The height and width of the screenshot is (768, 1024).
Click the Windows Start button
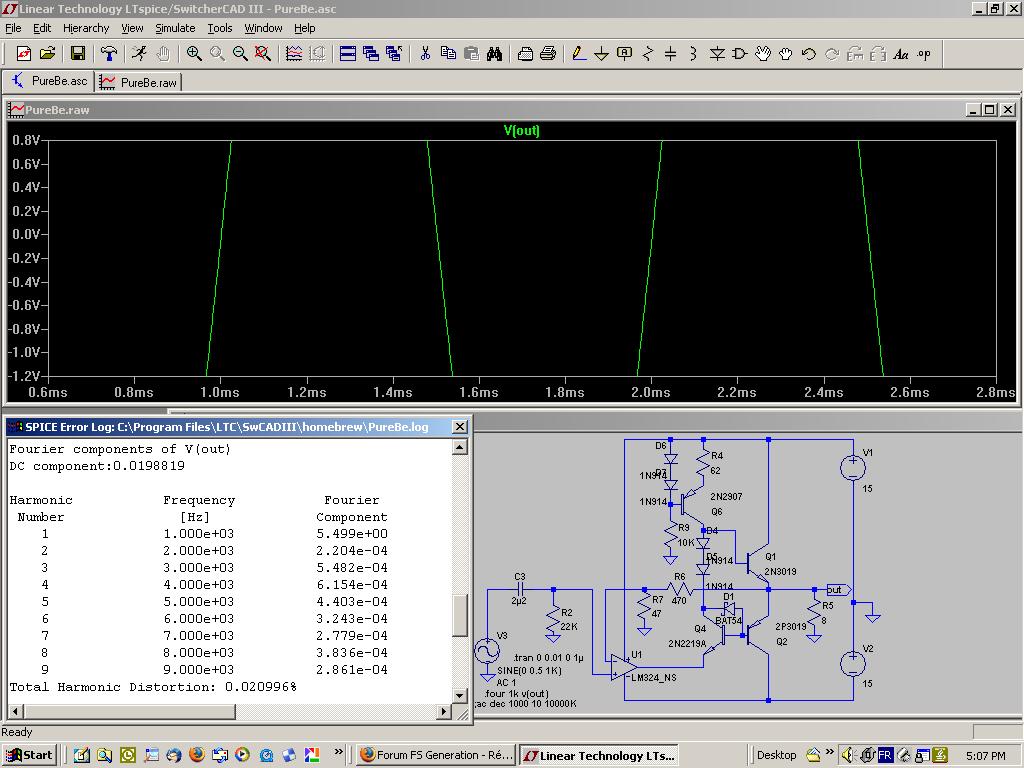(29, 755)
